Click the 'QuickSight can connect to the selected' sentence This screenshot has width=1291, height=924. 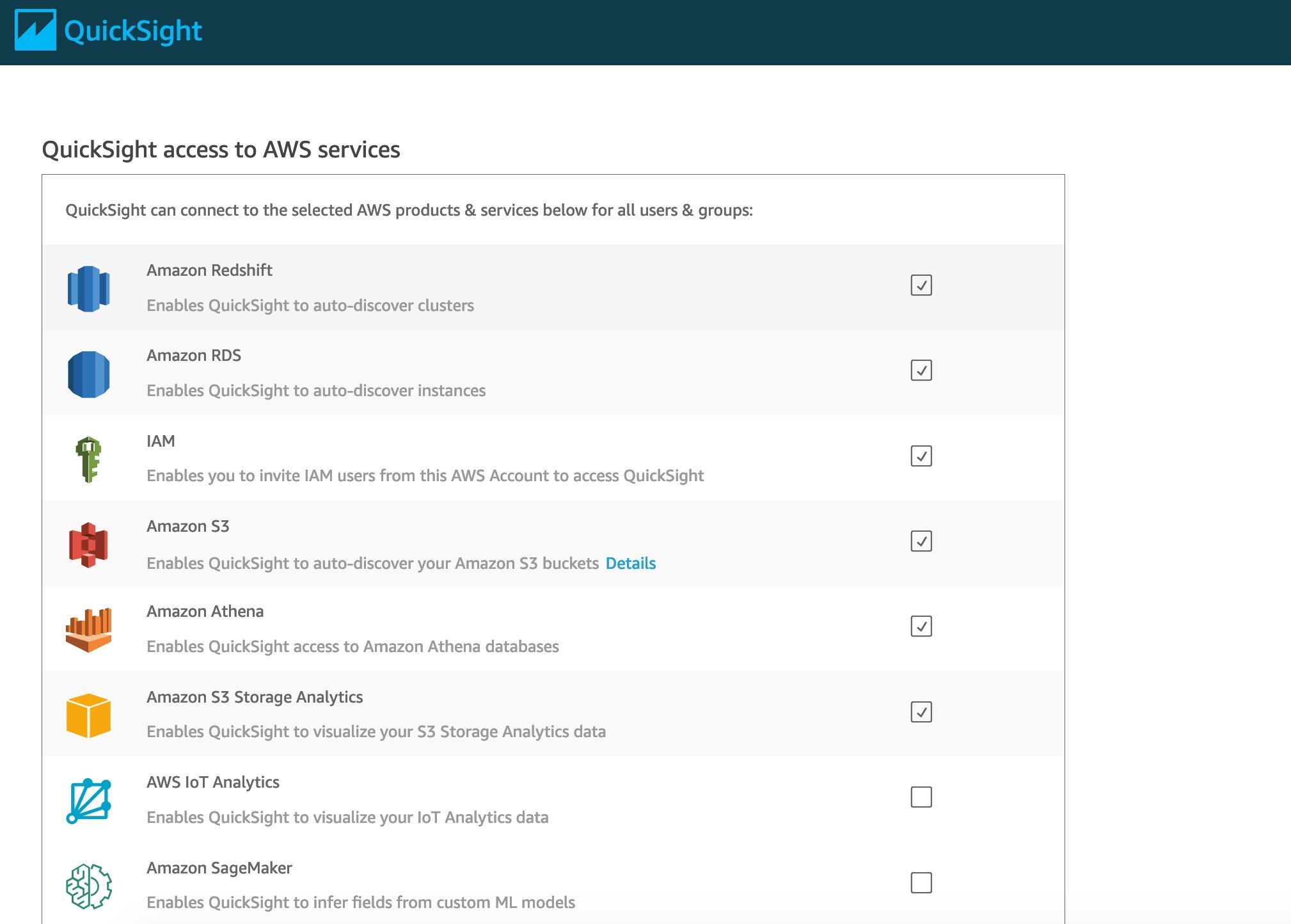409,210
